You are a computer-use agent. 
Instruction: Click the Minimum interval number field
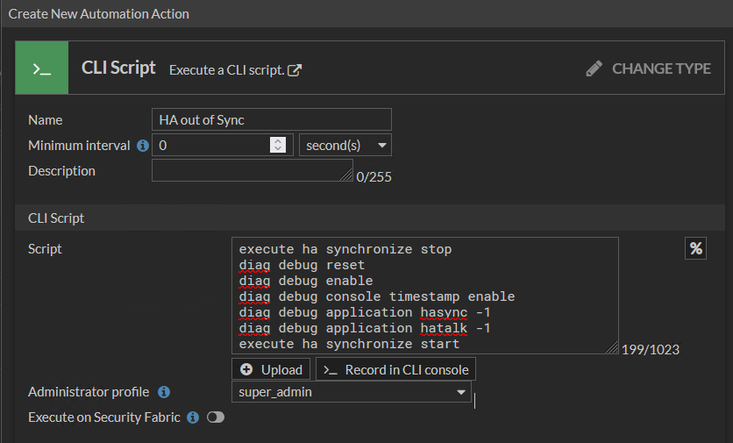pos(210,146)
